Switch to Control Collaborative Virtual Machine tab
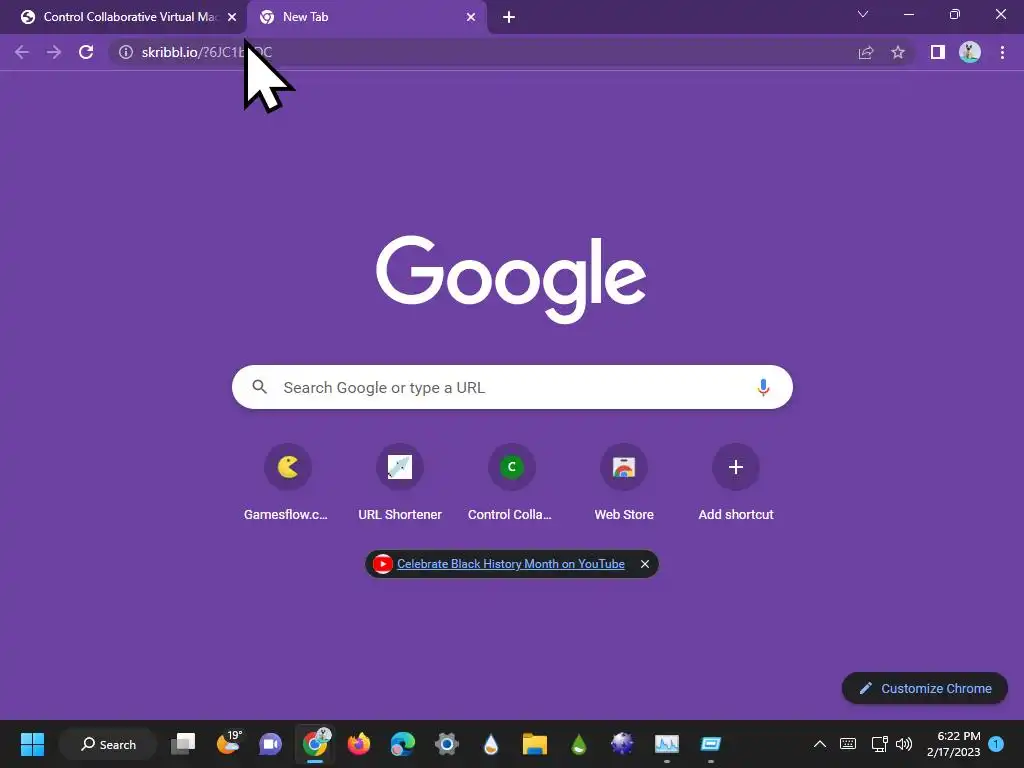Screen dimensions: 1024x768 tap(123, 17)
